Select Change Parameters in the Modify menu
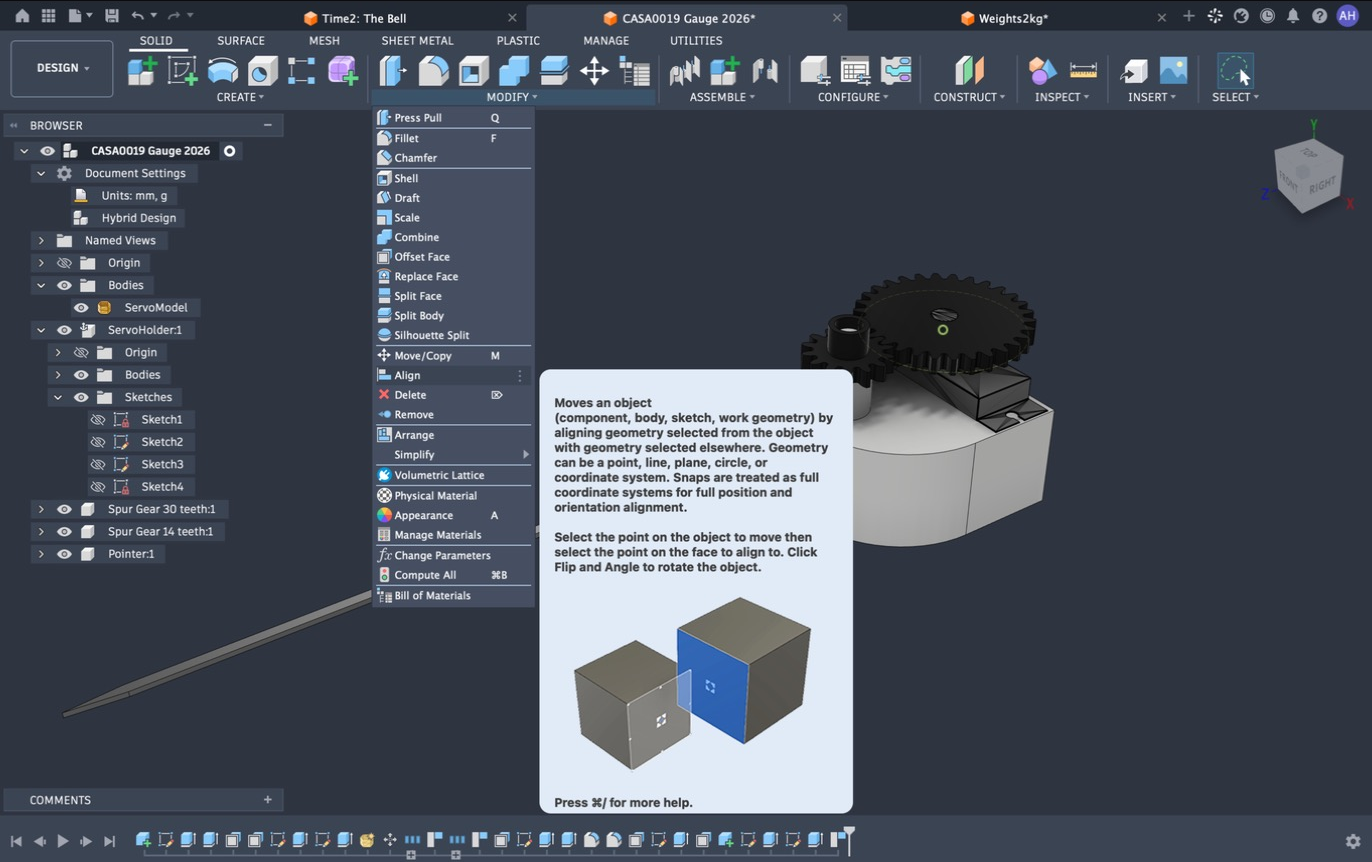This screenshot has width=1372, height=862. 454,556
